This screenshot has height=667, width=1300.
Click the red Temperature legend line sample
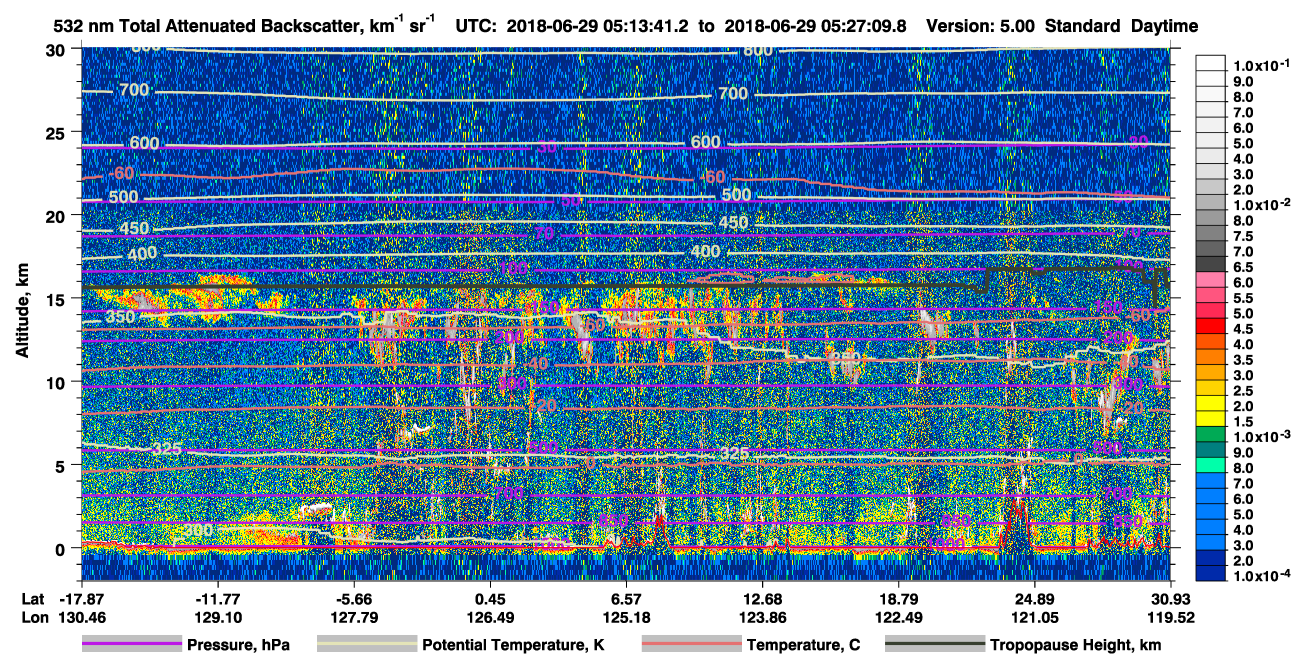click(690, 645)
